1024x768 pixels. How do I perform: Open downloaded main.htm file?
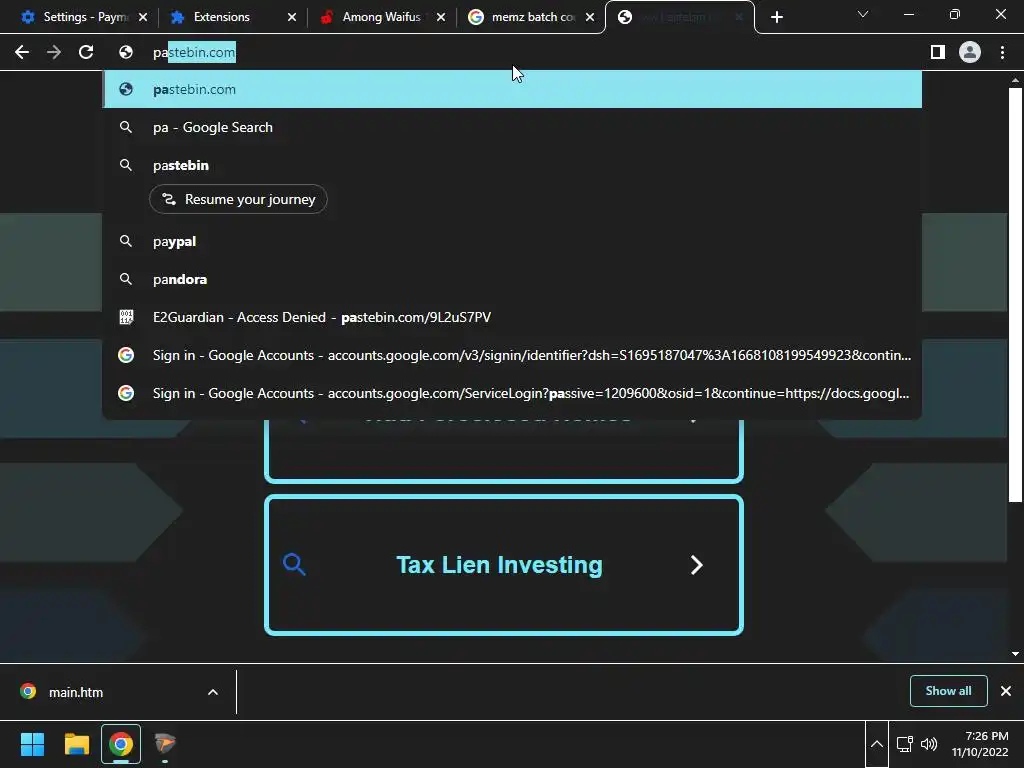pos(76,692)
